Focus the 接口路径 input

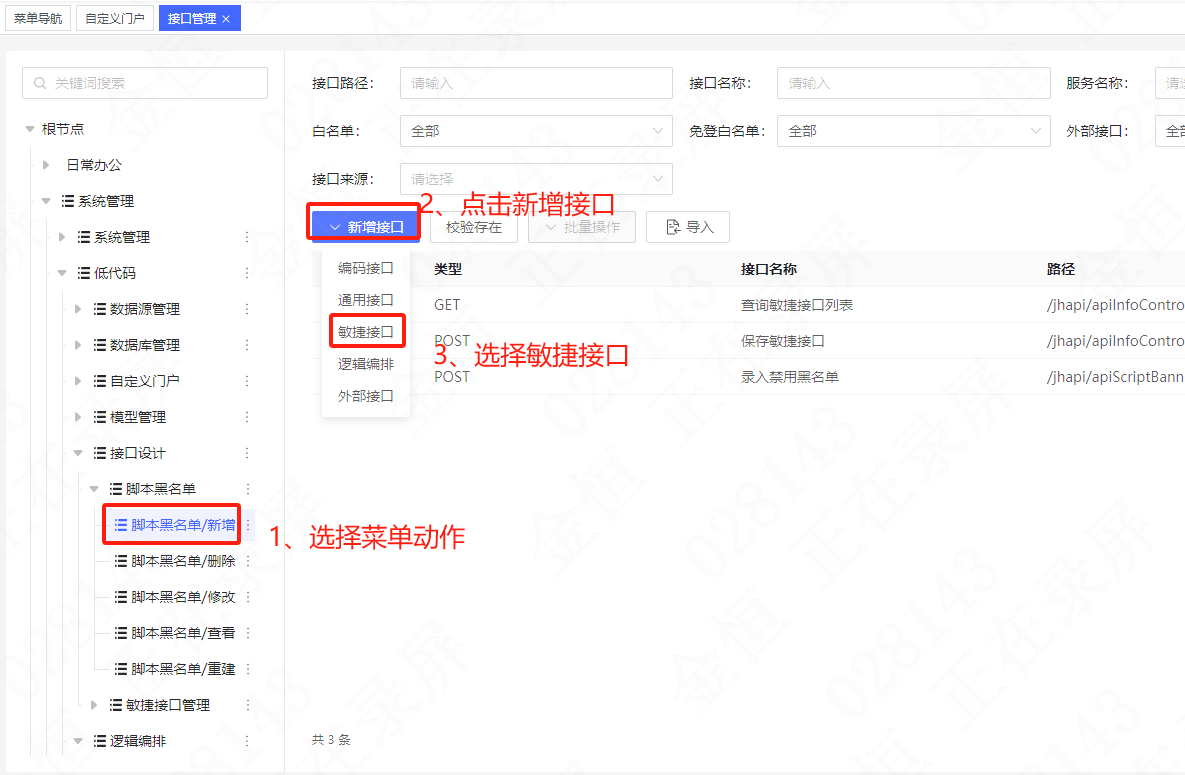(536, 83)
